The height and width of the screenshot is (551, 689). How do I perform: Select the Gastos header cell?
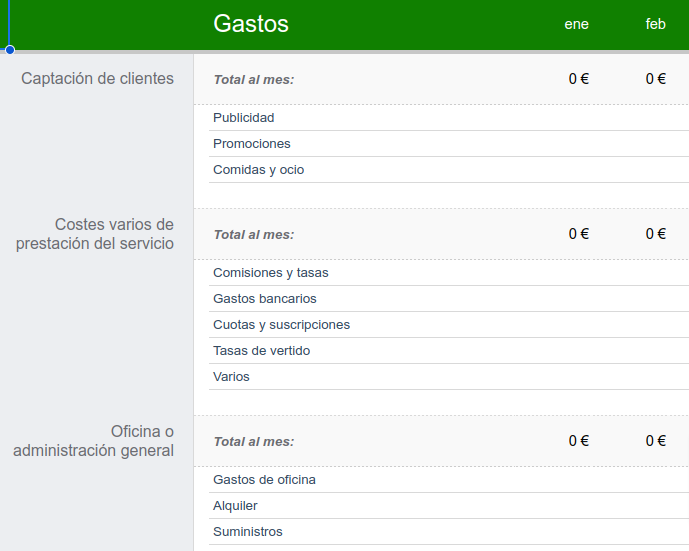[250, 23]
